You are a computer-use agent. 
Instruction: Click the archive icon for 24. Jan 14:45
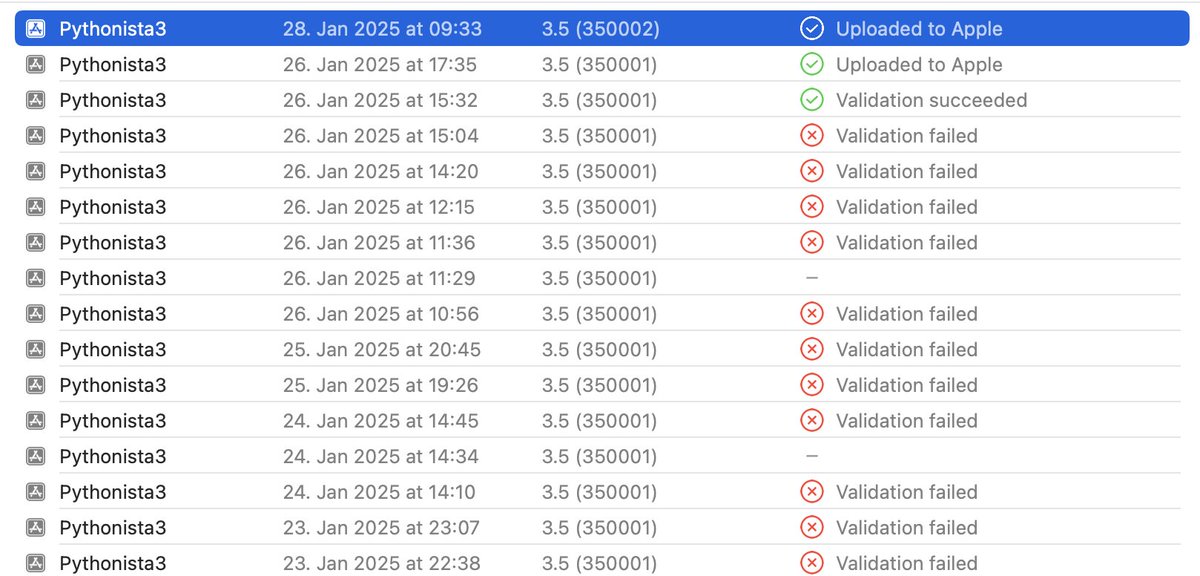tap(35, 421)
